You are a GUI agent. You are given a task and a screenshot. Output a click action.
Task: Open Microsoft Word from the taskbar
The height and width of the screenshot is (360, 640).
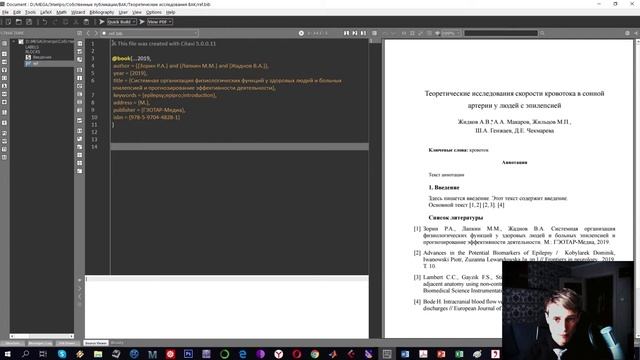tap(405, 354)
